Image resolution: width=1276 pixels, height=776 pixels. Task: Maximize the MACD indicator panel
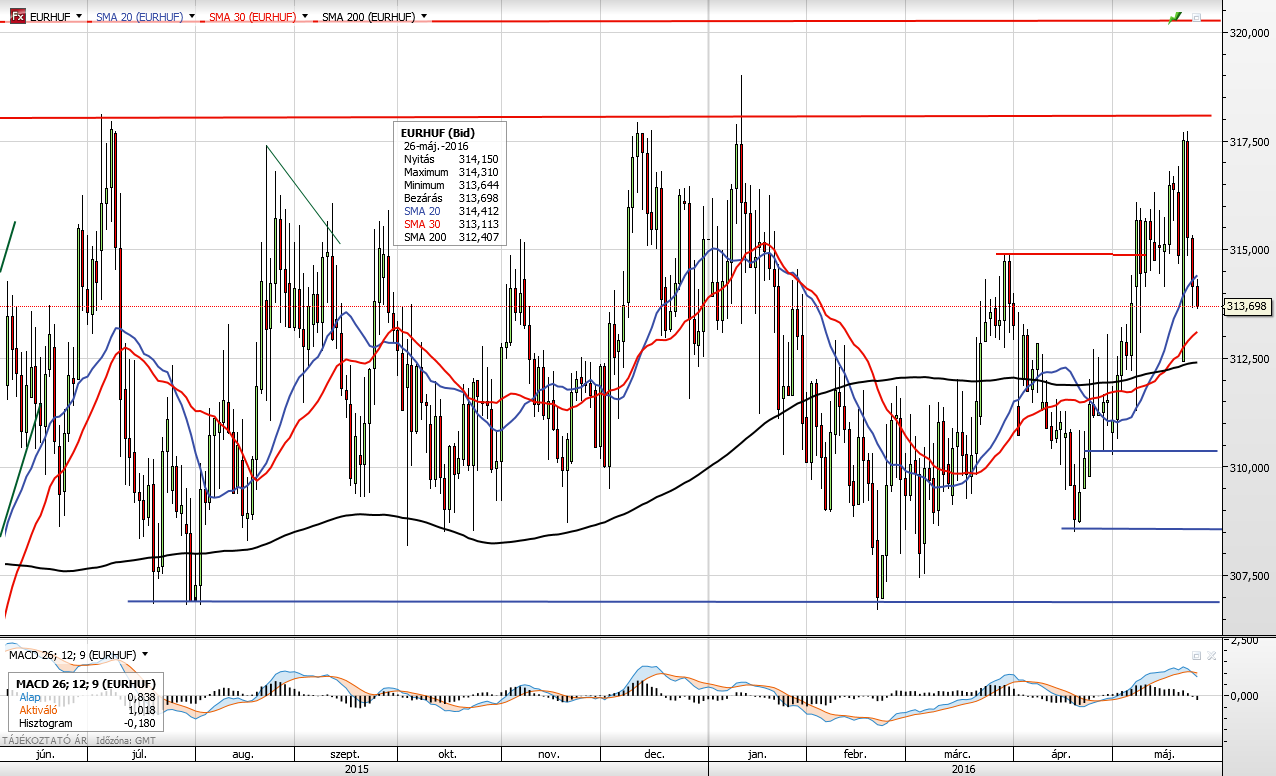pyautogui.click(x=1196, y=655)
